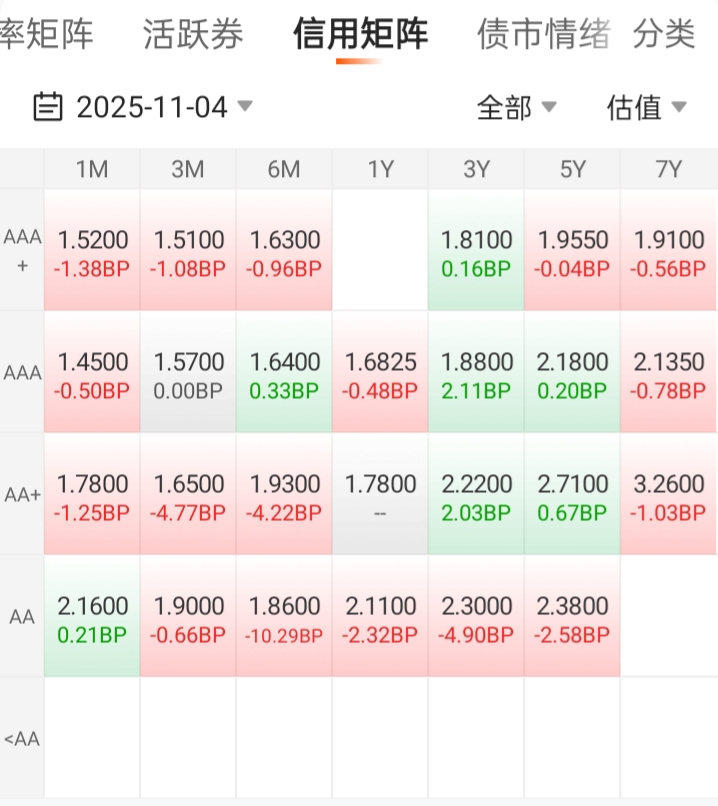This screenshot has height=806, width=718.
Task: Open the 债市情绪 tab
Action: point(544,35)
